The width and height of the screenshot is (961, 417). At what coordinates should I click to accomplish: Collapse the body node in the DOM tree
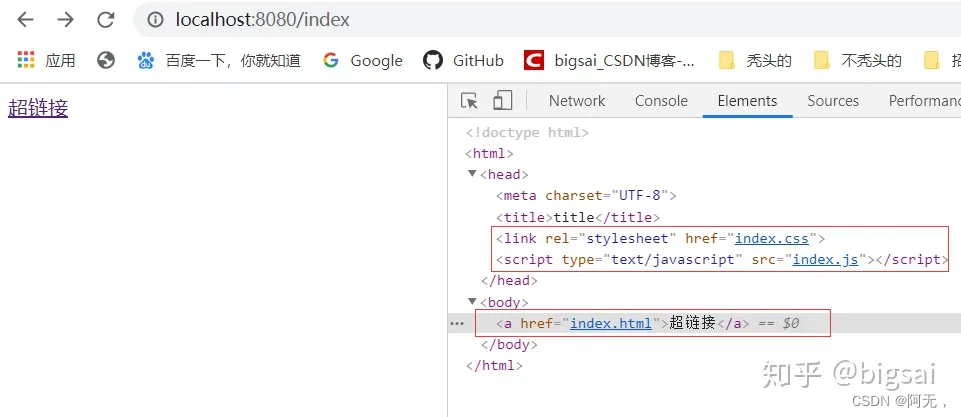point(472,302)
